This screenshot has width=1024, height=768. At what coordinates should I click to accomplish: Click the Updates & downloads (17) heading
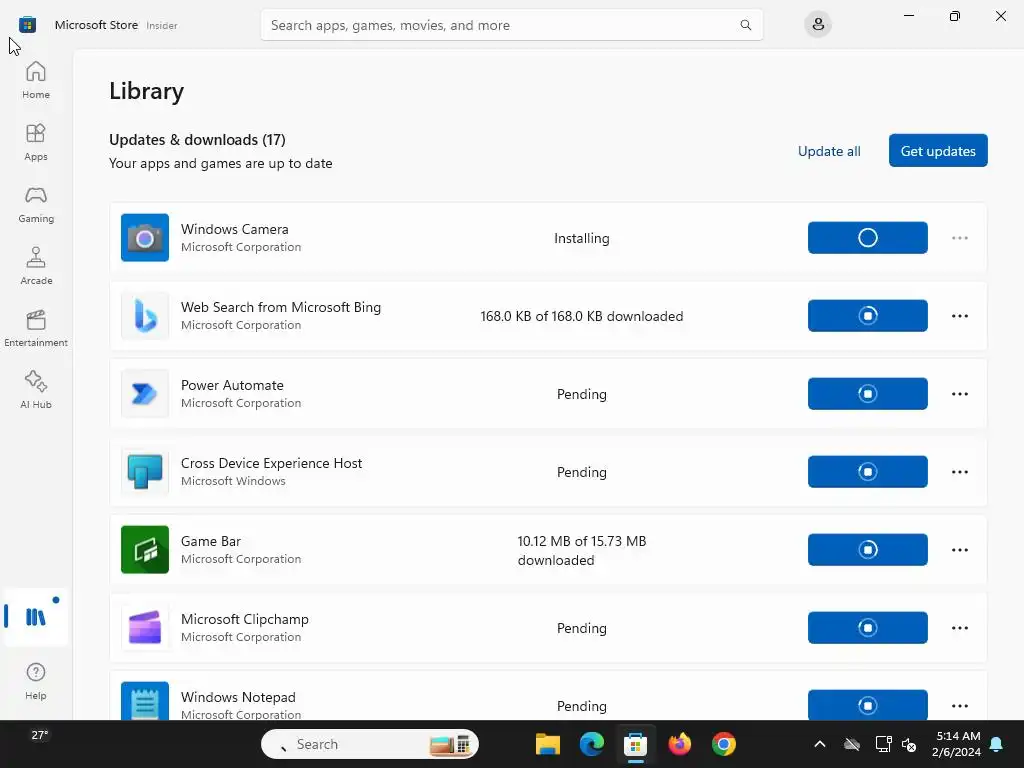coord(197,140)
